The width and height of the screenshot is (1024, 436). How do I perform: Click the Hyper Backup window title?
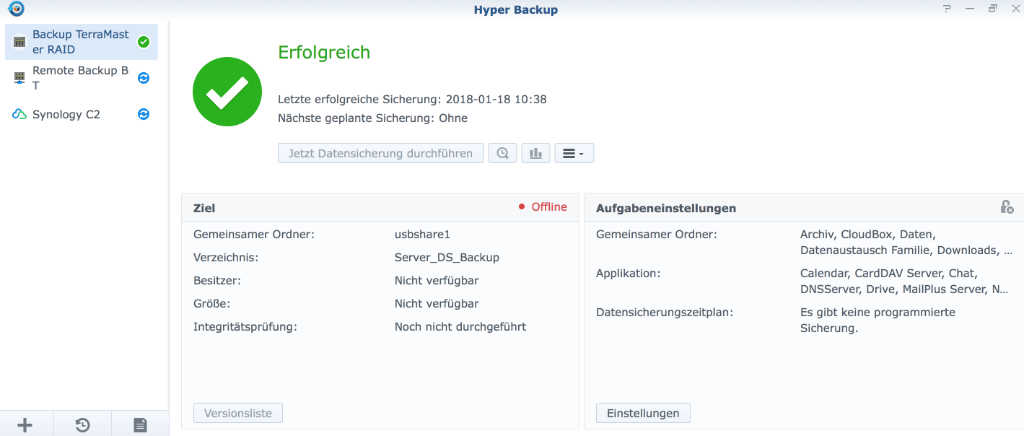click(x=516, y=10)
